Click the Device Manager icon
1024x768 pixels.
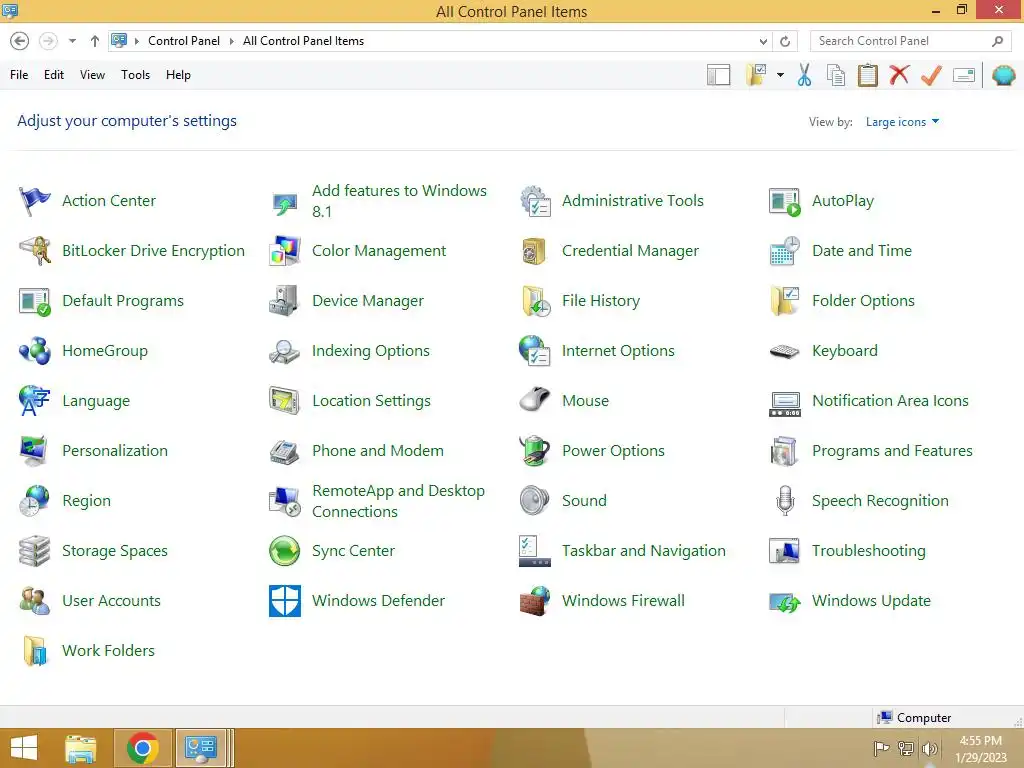(x=285, y=301)
